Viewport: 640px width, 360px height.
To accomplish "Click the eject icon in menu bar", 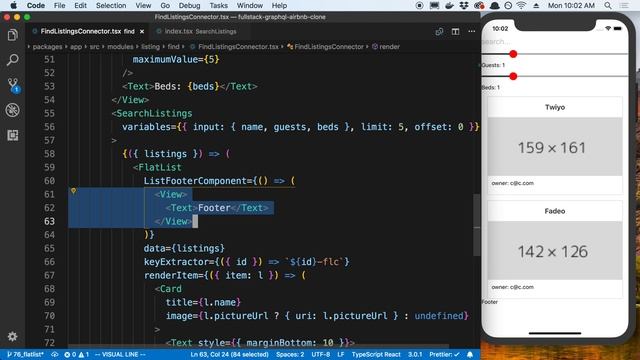I will [536, 5].
